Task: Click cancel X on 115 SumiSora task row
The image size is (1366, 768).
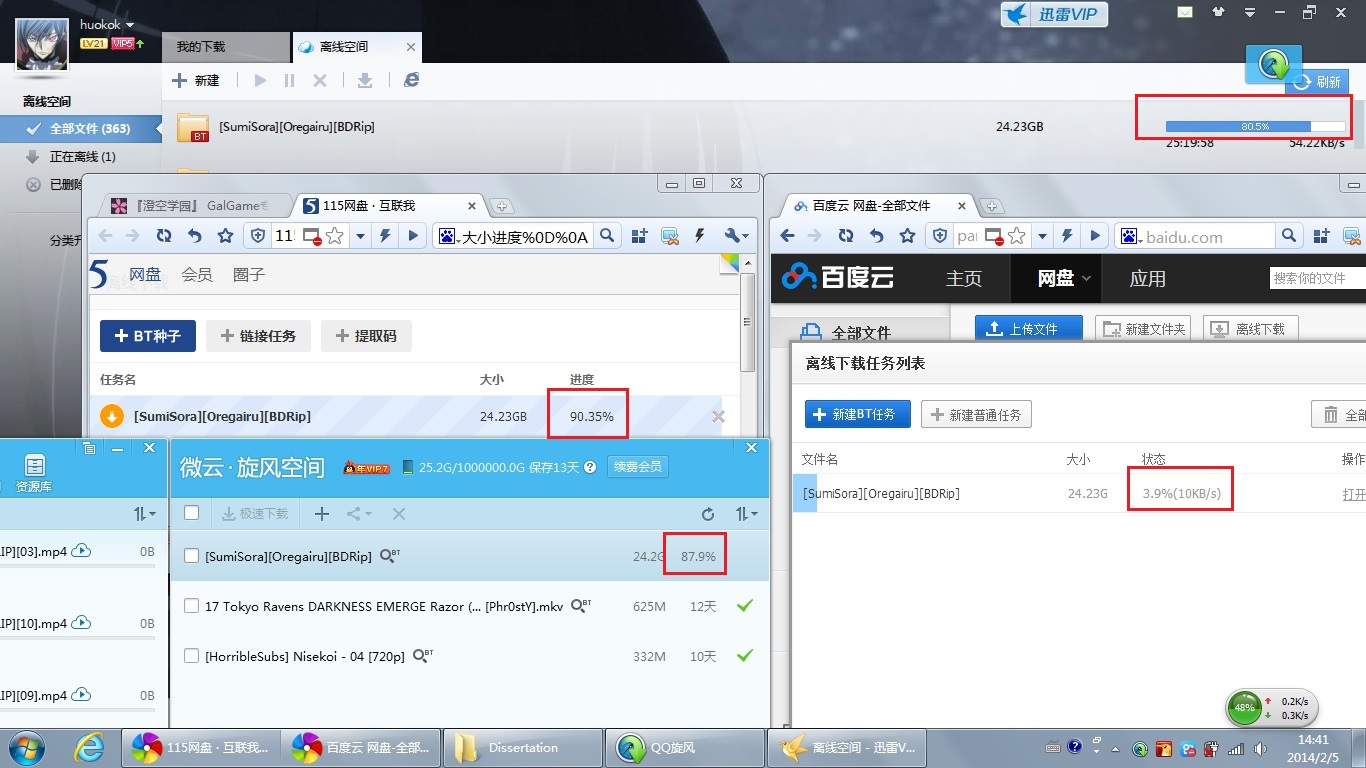Action: click(x=718, y=416)
